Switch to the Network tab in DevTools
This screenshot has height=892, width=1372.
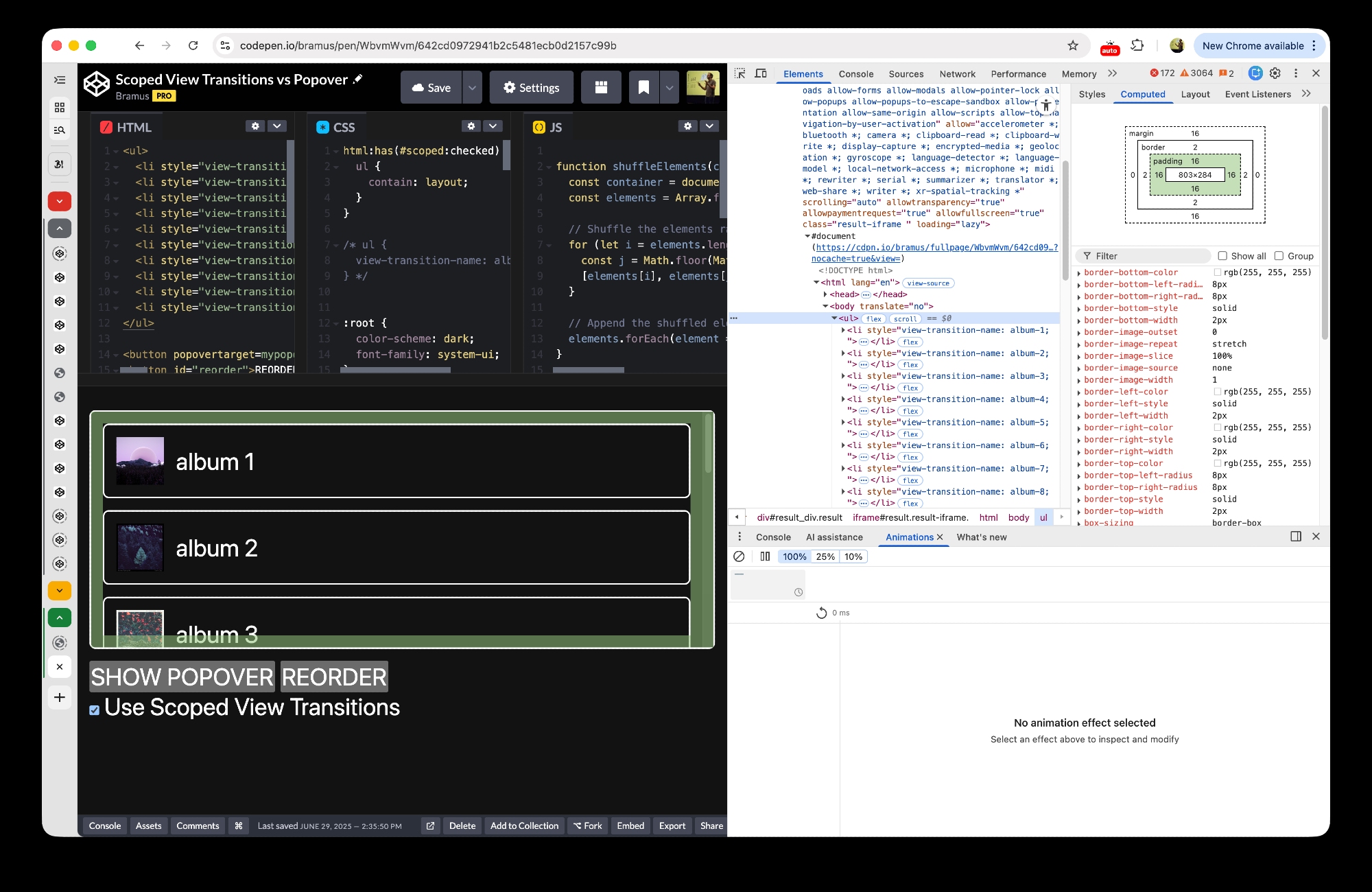click(x=957, y=74)
